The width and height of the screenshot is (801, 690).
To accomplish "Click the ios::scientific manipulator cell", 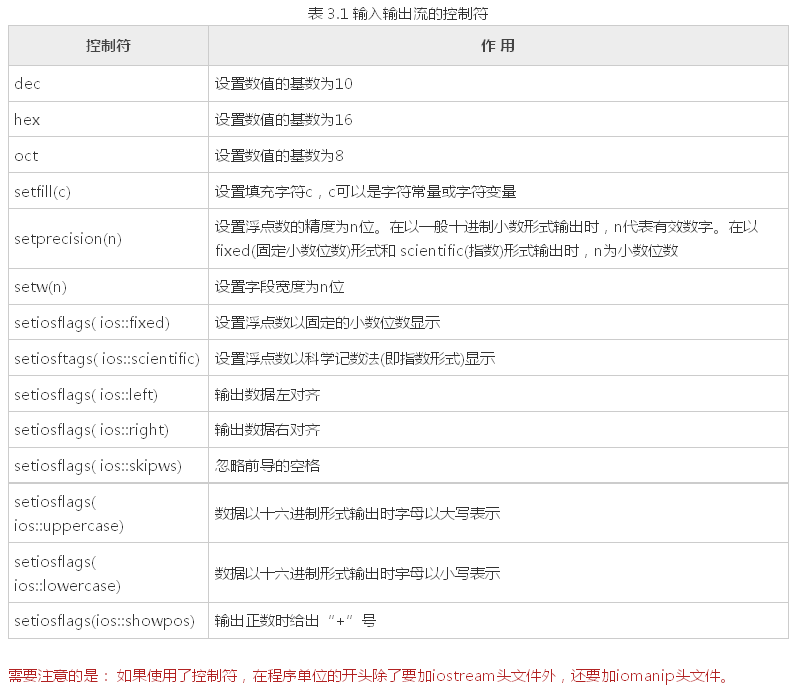I will coord(107,358).
